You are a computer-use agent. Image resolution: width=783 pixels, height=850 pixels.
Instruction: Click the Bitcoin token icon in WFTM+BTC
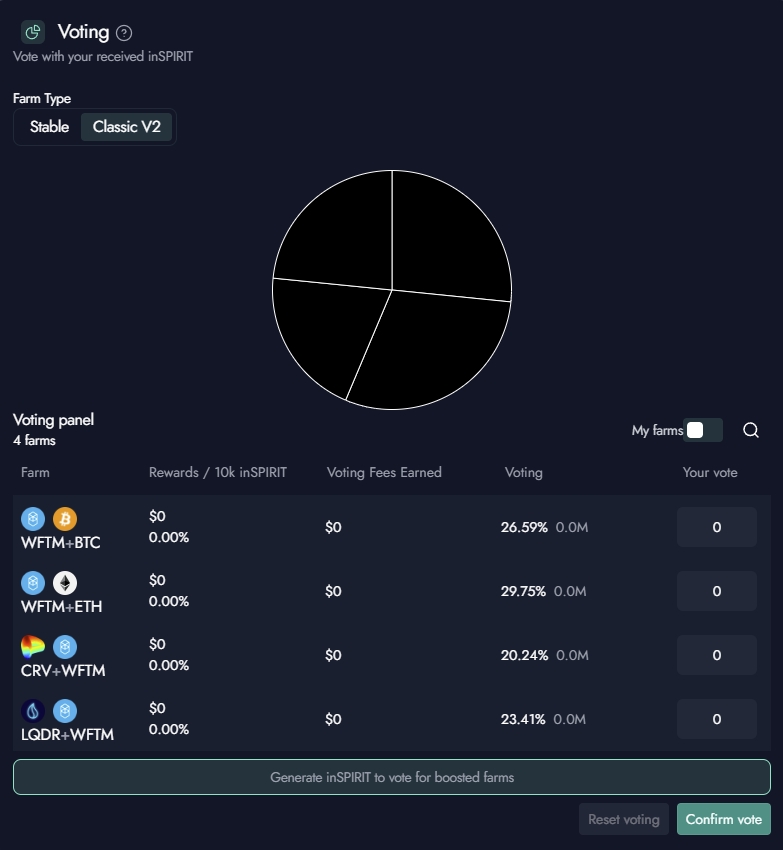[65, 519]
